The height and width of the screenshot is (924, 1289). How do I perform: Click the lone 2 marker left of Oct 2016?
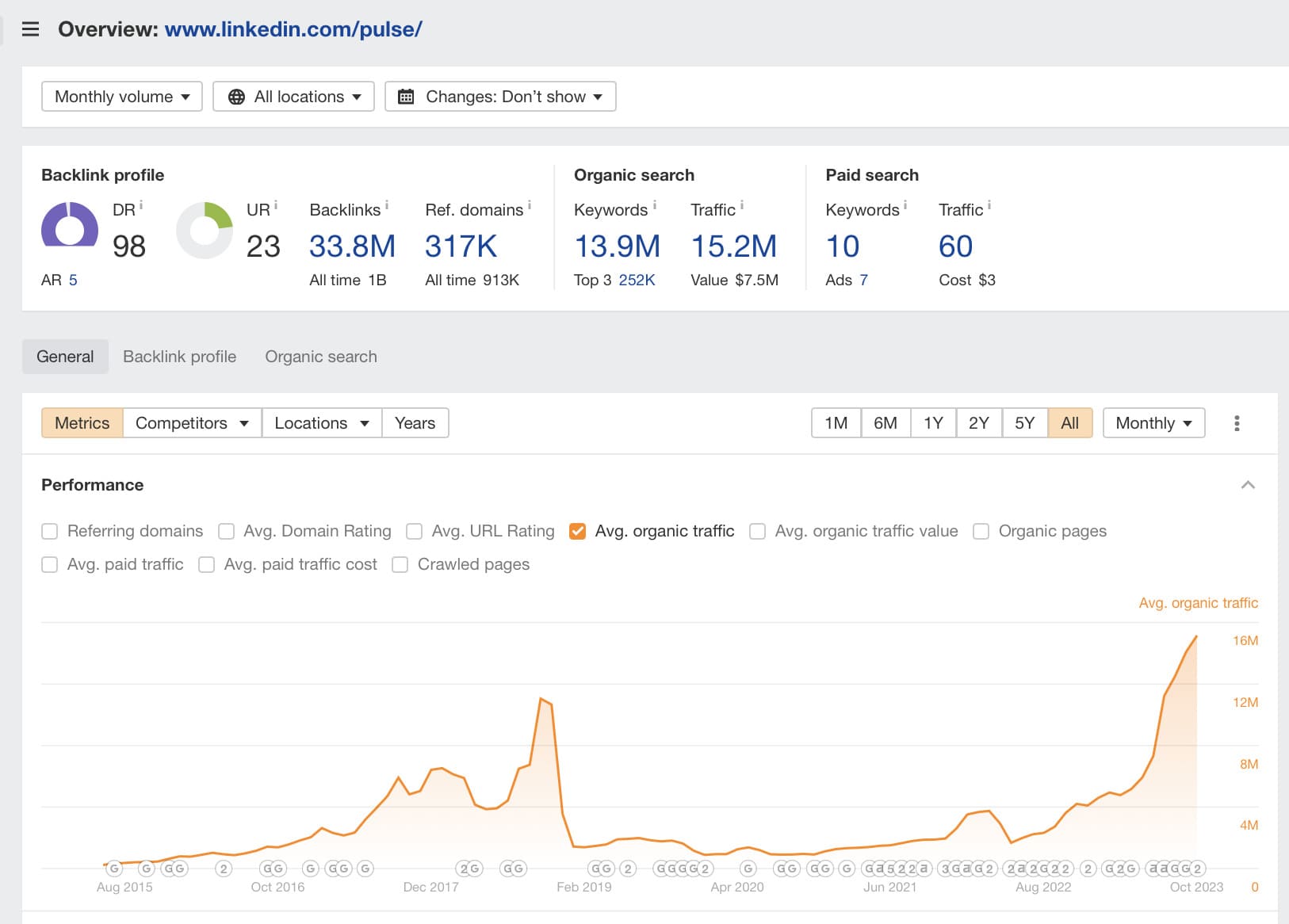224,869
